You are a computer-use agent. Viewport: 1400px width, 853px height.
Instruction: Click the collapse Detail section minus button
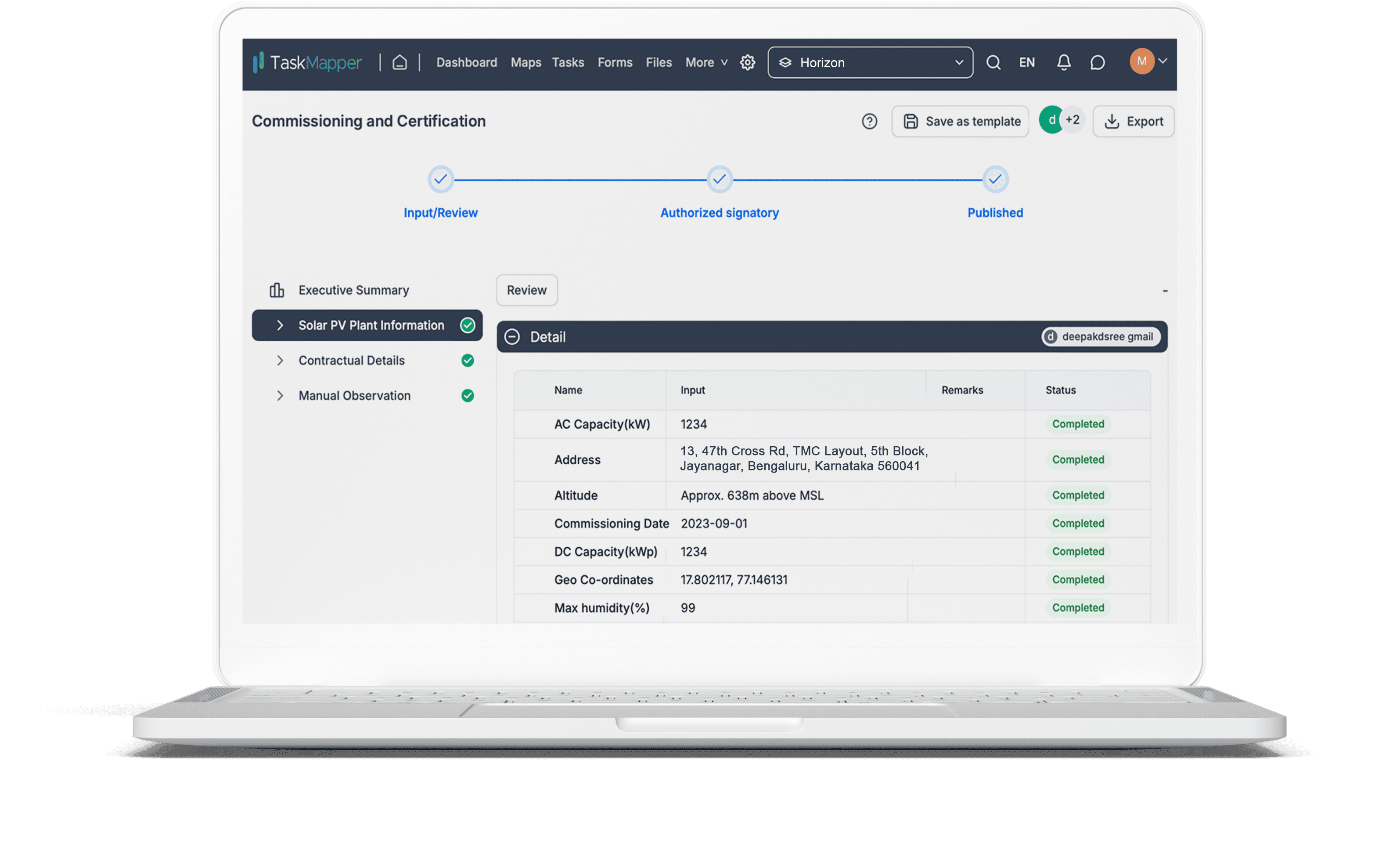[x=511, y=336]
